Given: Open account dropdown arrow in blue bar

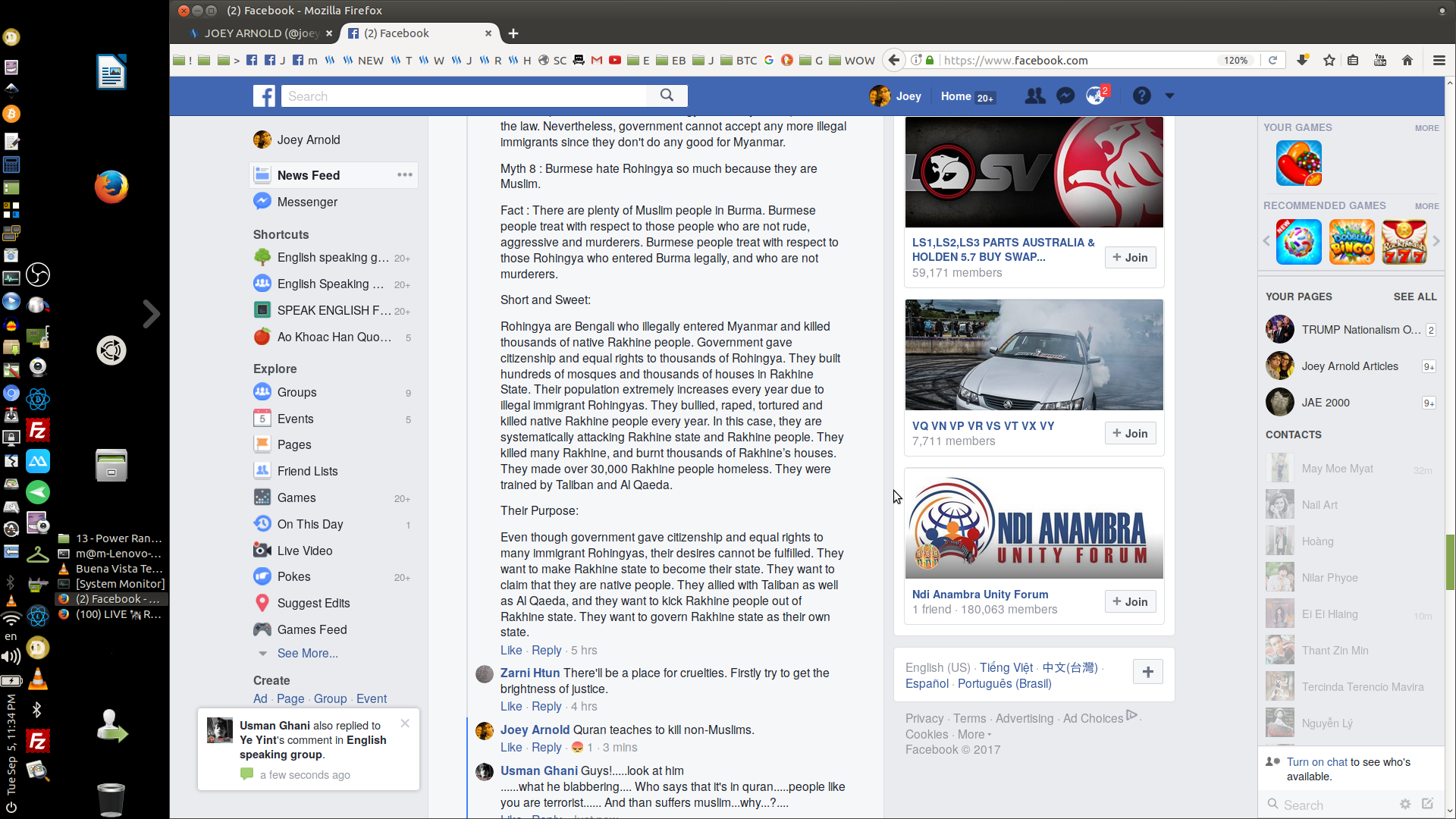Looking at the screenshot, I should pyautogui.click(x=1169, y=96).
